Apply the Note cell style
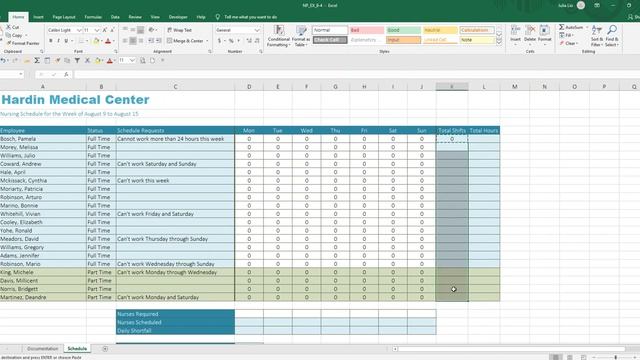 coord(477,40)
